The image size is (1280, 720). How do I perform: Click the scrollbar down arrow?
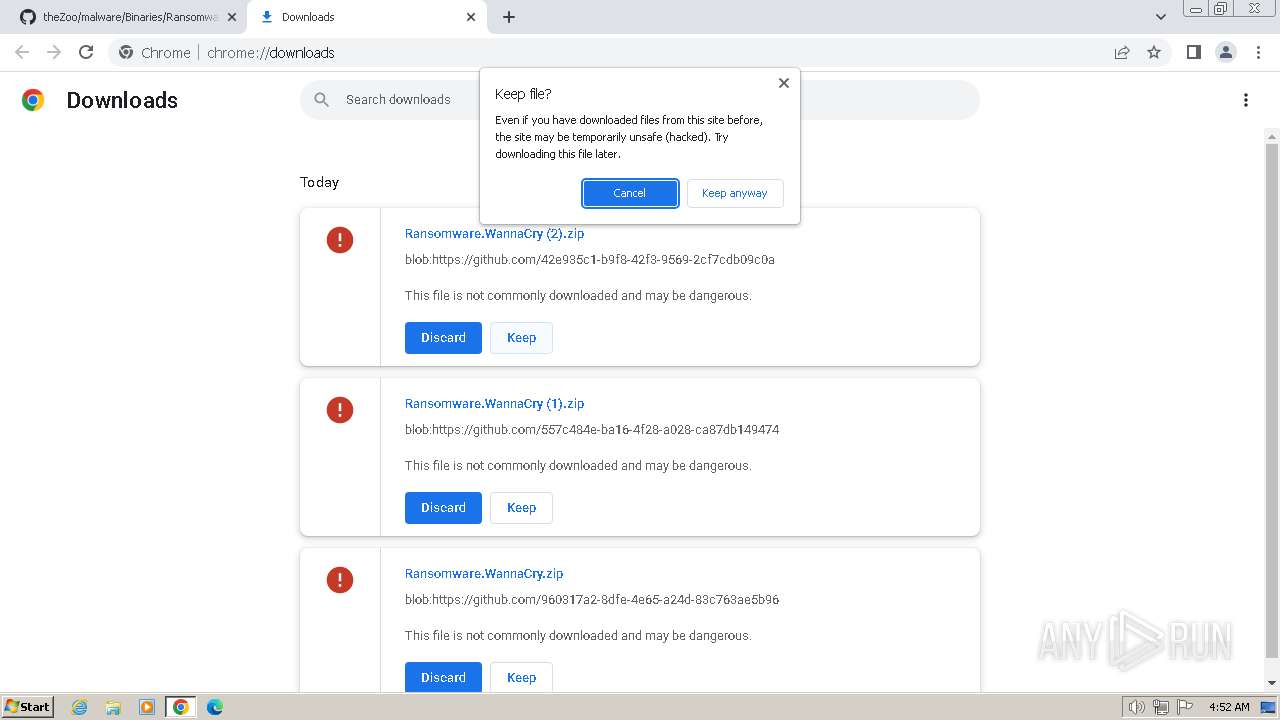[x=1272, y=683]
